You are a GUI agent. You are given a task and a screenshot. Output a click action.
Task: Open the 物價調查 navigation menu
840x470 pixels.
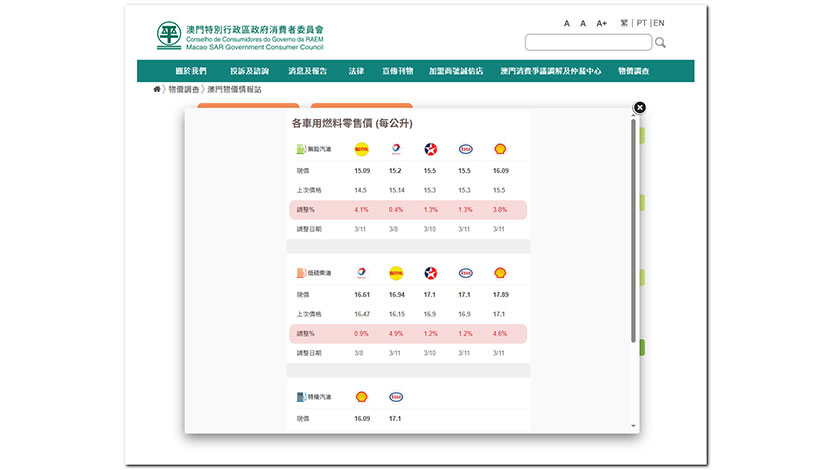(633, 72)
